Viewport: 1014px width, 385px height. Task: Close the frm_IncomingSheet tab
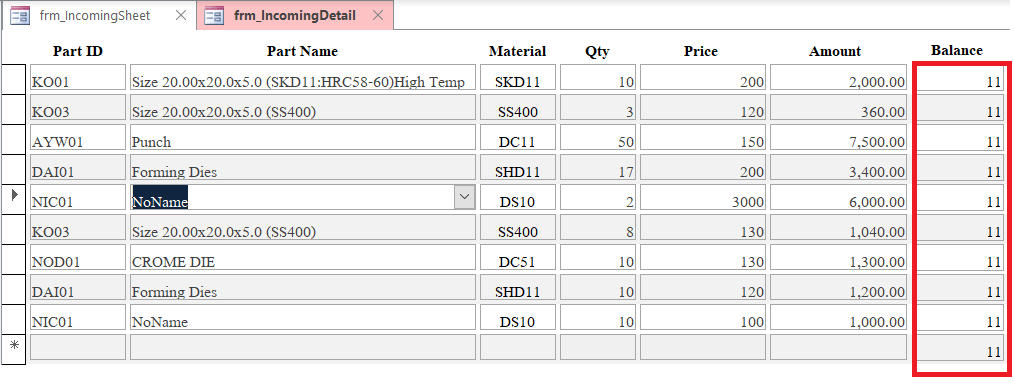(182, 16)
